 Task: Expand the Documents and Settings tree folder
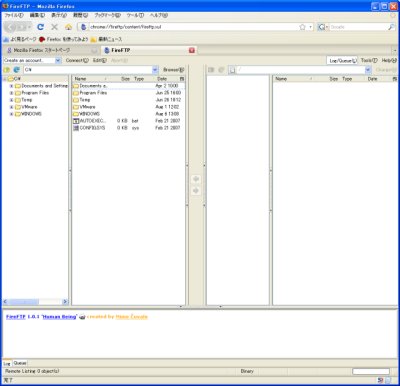[x=11, y=86]
